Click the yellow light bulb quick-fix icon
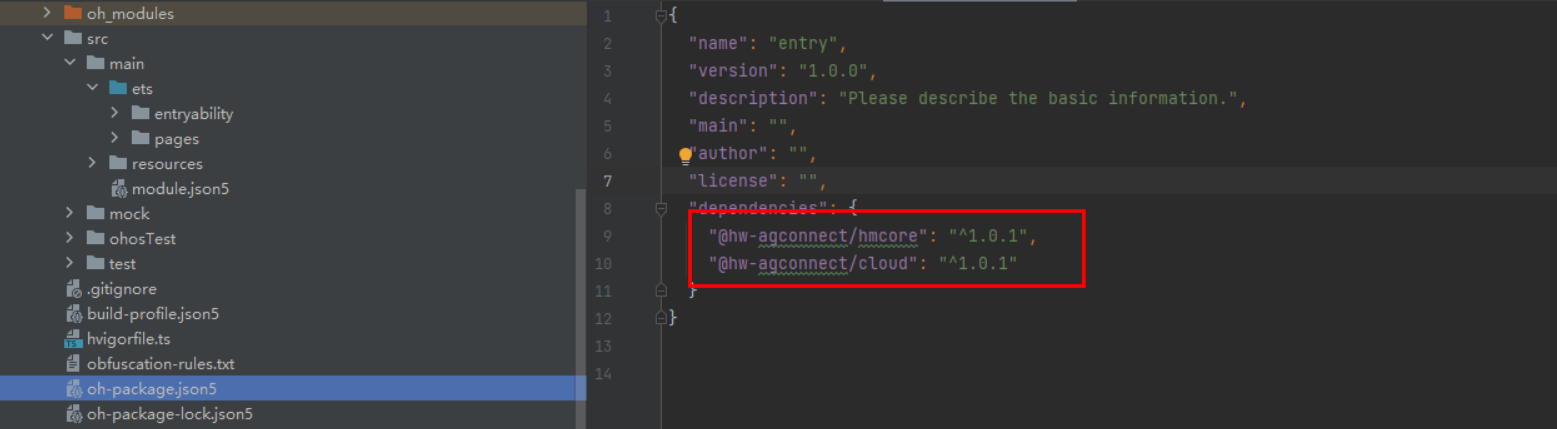Screen dimensions: 1557x429 (685, 155)
